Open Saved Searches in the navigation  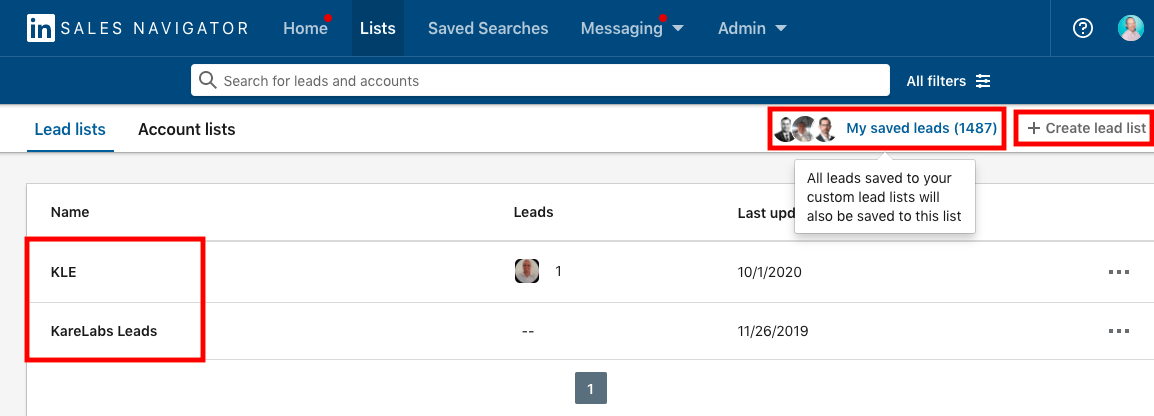[x=488, y=28]
